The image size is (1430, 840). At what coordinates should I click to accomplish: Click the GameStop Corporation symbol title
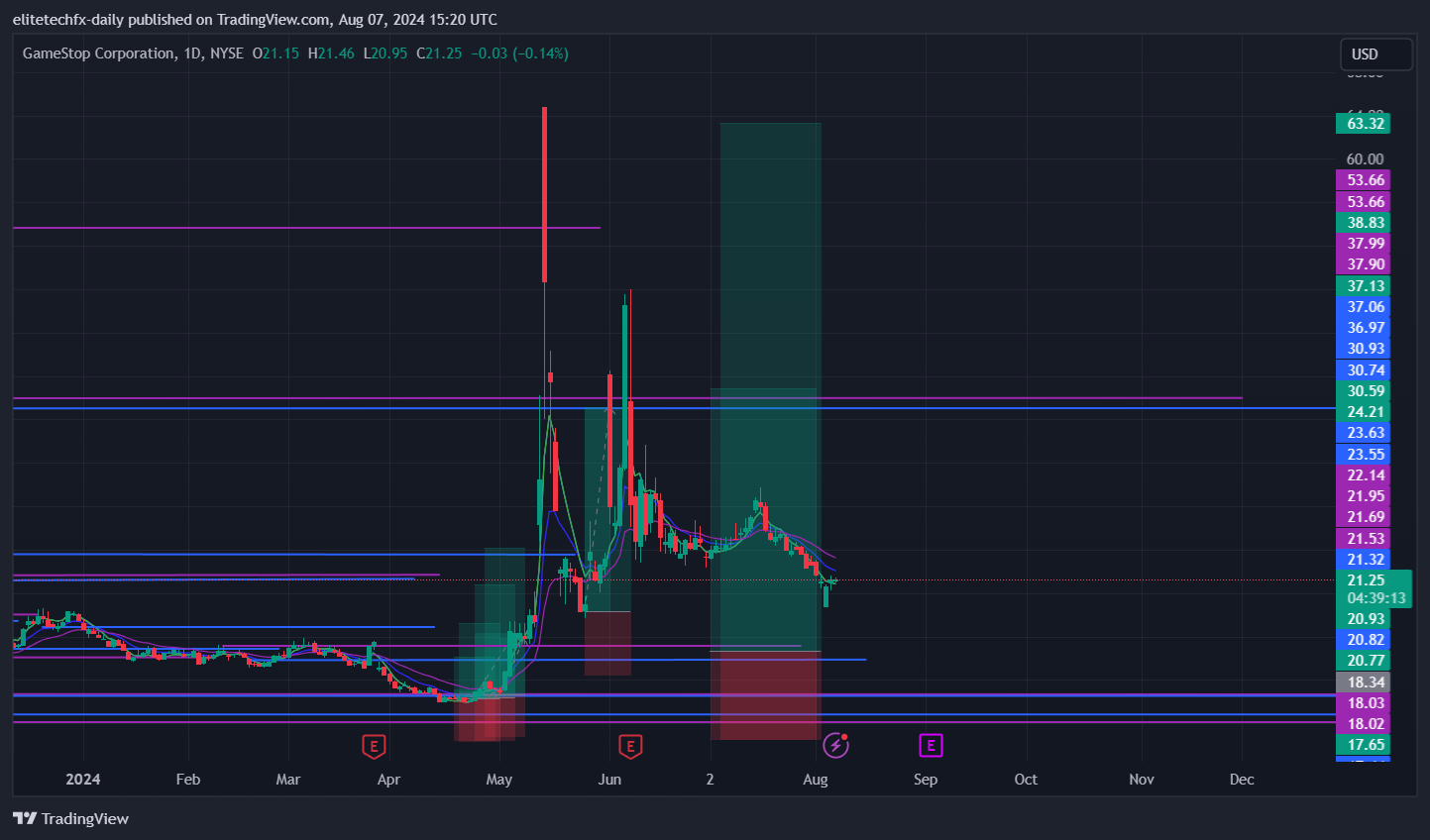coord(99,53)
